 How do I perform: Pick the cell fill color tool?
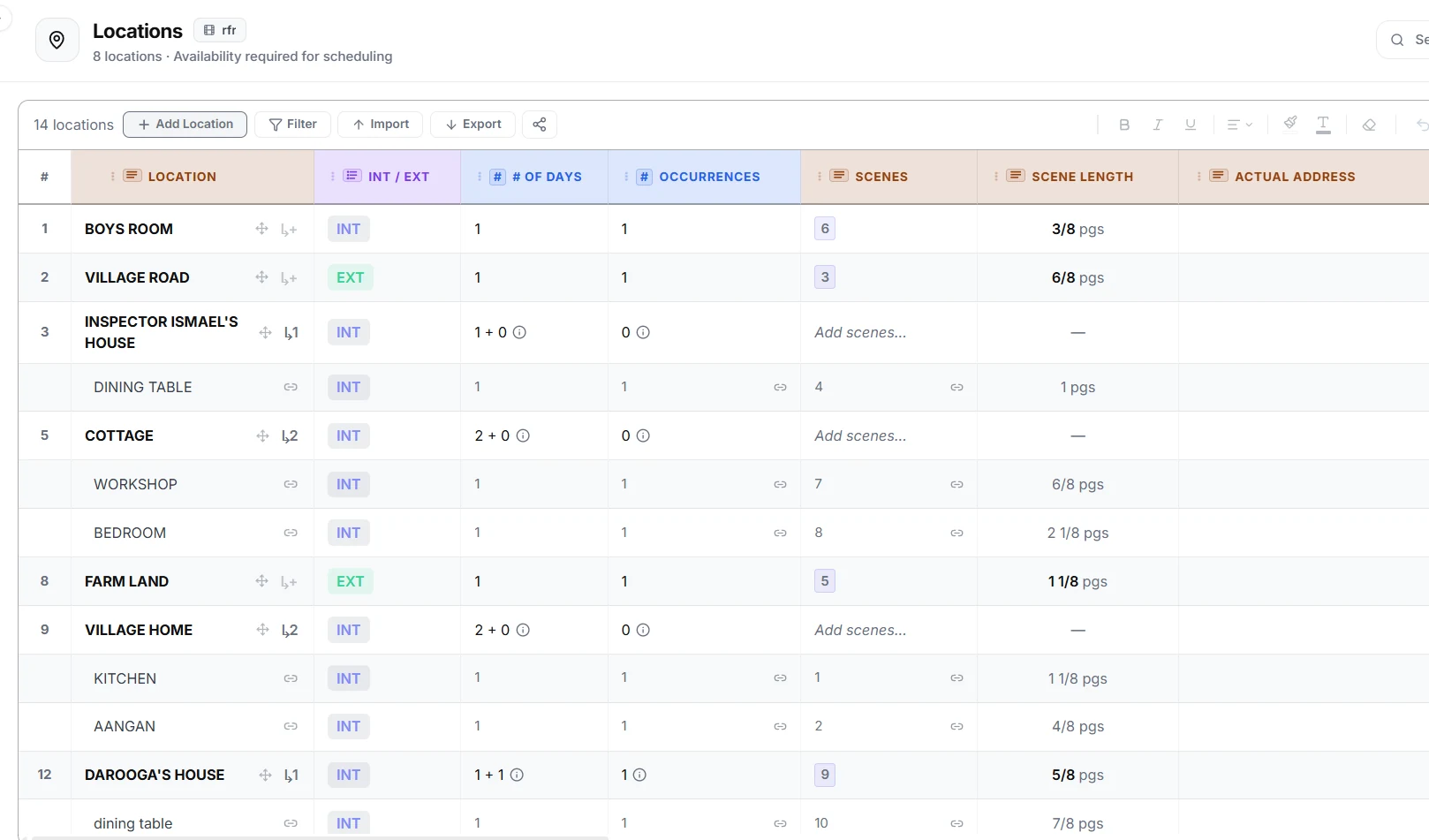1290,124
